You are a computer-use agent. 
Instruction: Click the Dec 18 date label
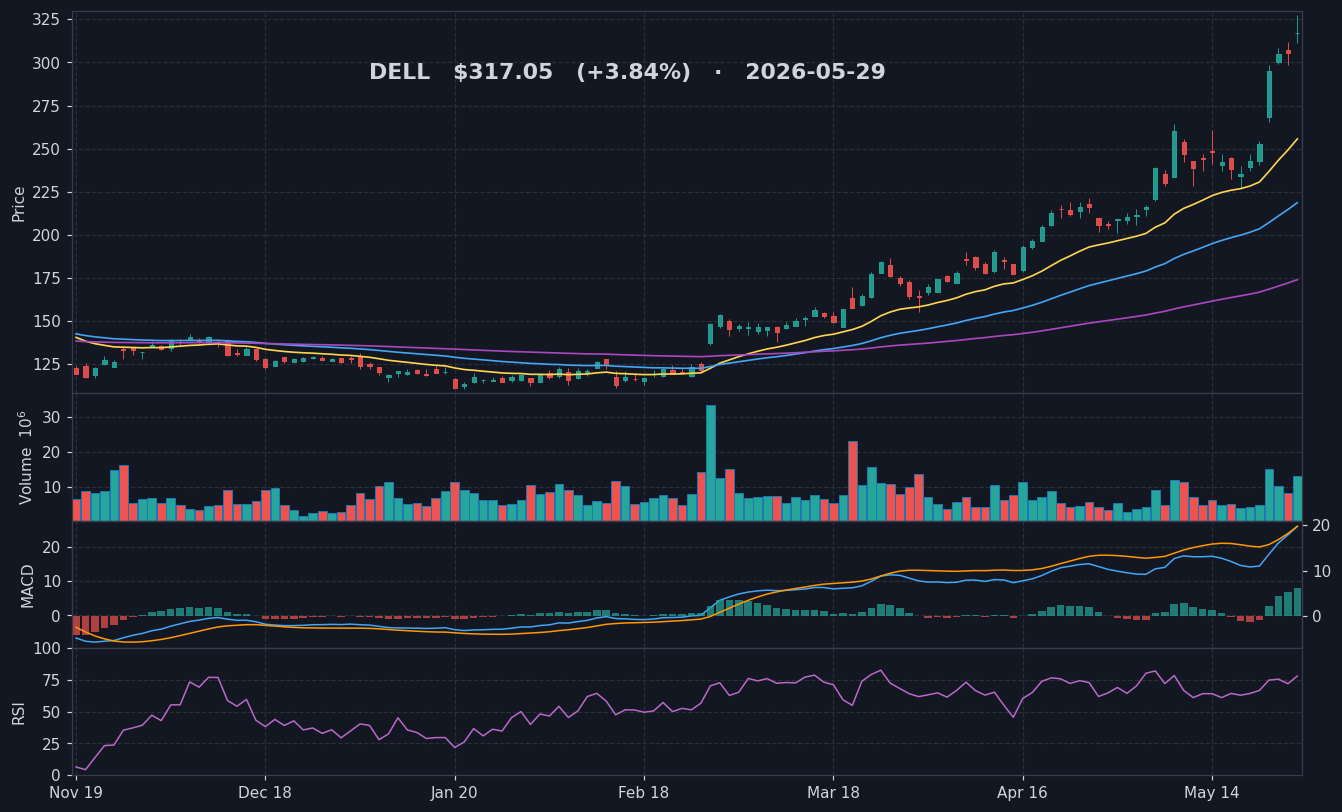[x=265, y=792]
